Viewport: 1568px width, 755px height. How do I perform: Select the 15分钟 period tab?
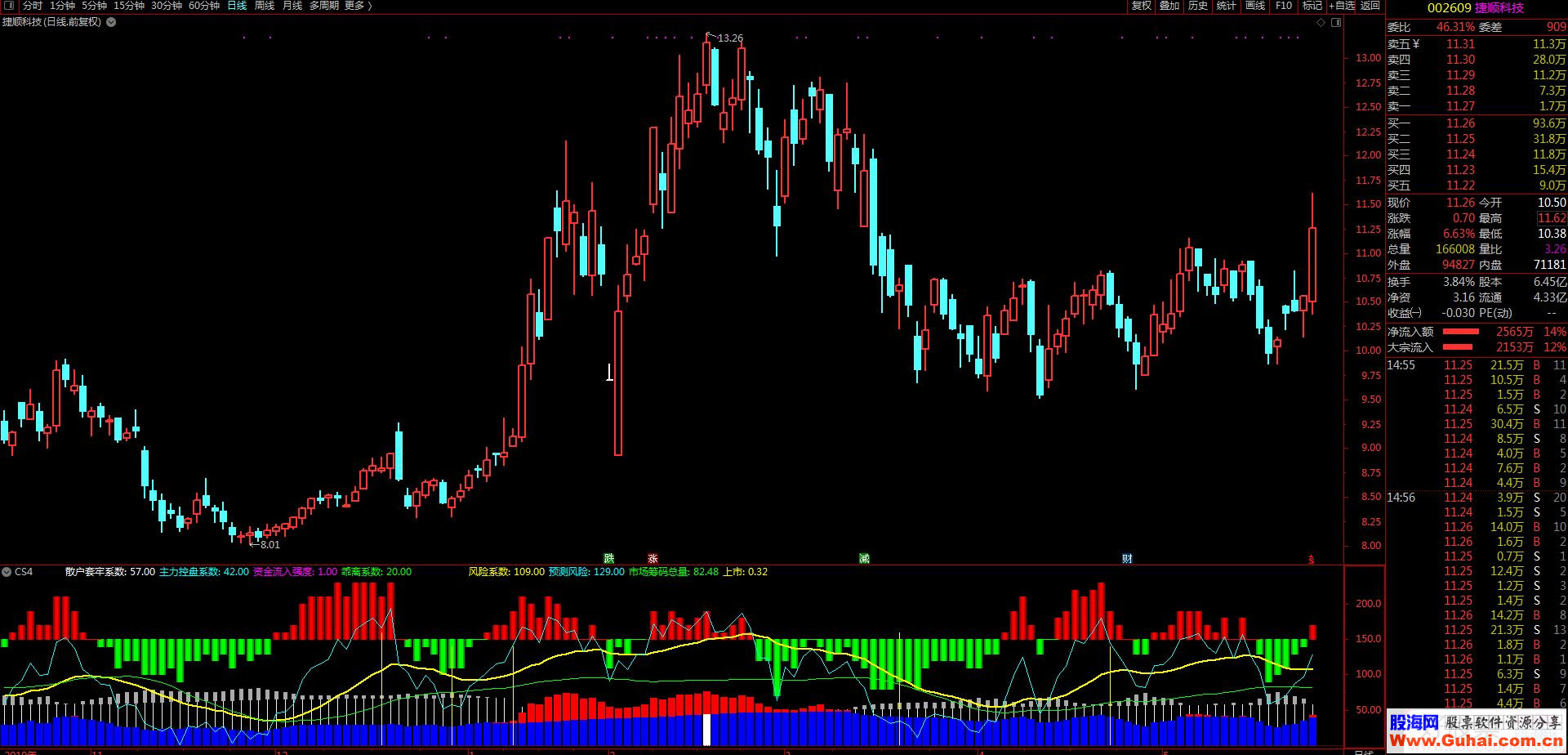pos(129,6)
